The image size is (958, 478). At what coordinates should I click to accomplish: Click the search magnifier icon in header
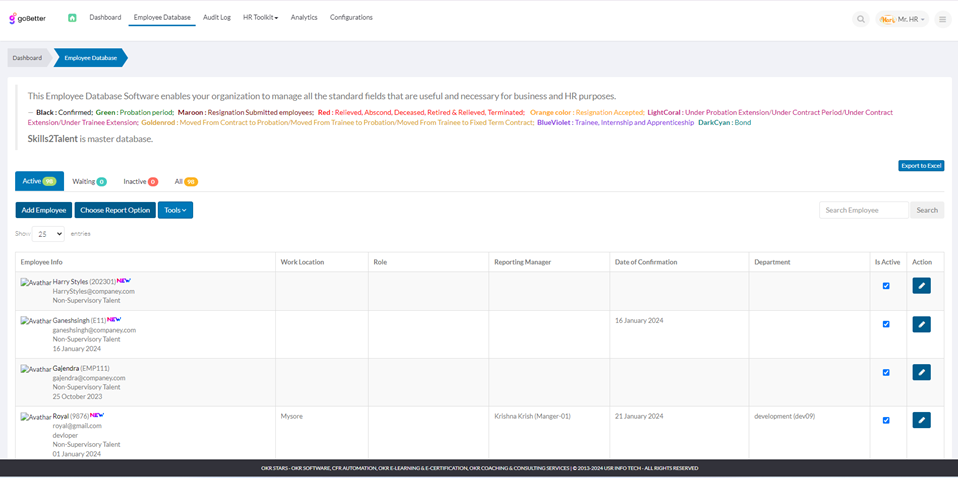click(x=860, y=20)
